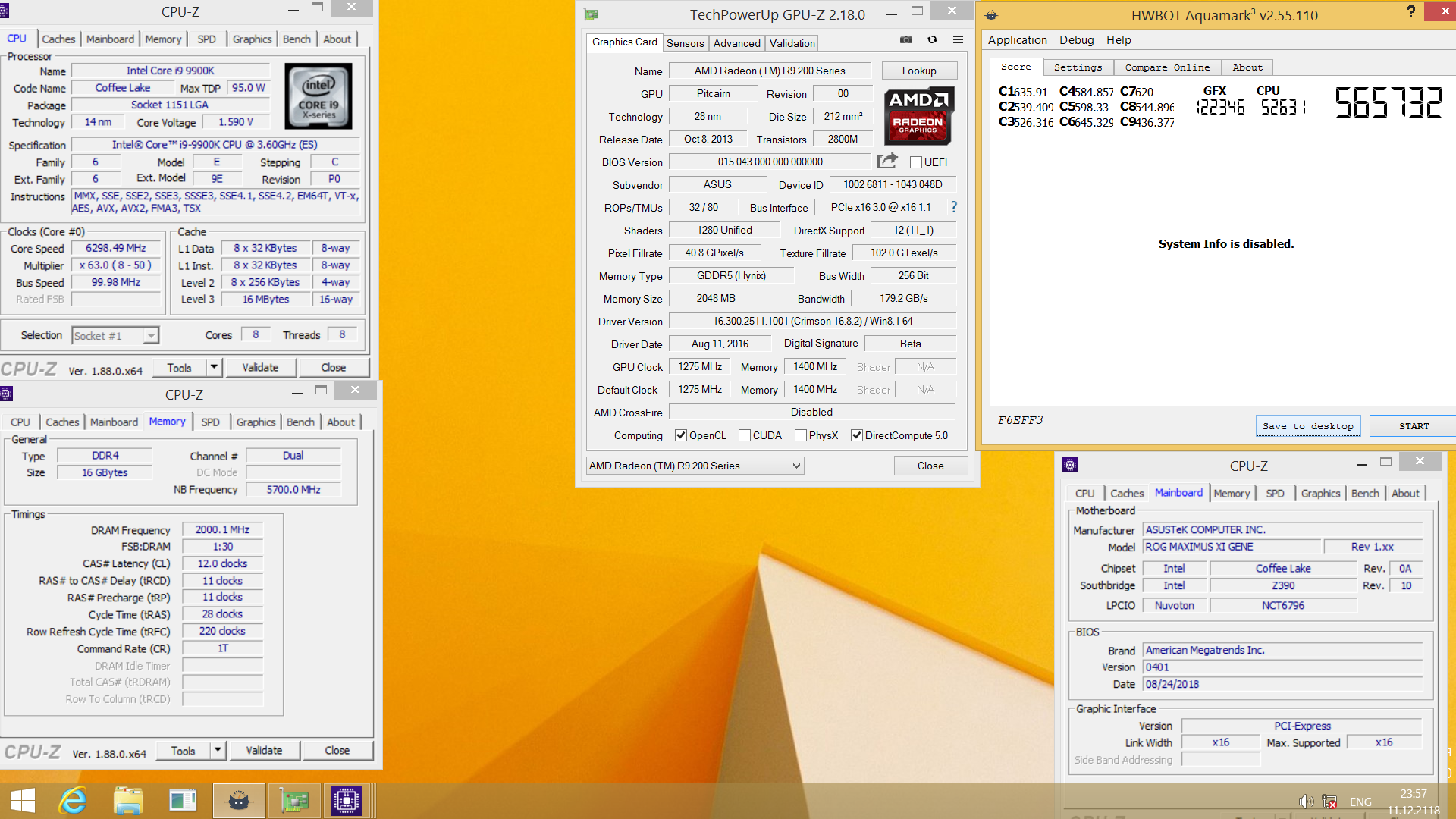Screen dimensions: 1456x819
Task: Open the Bus Interface question mark help
Action: click(954, 207)
